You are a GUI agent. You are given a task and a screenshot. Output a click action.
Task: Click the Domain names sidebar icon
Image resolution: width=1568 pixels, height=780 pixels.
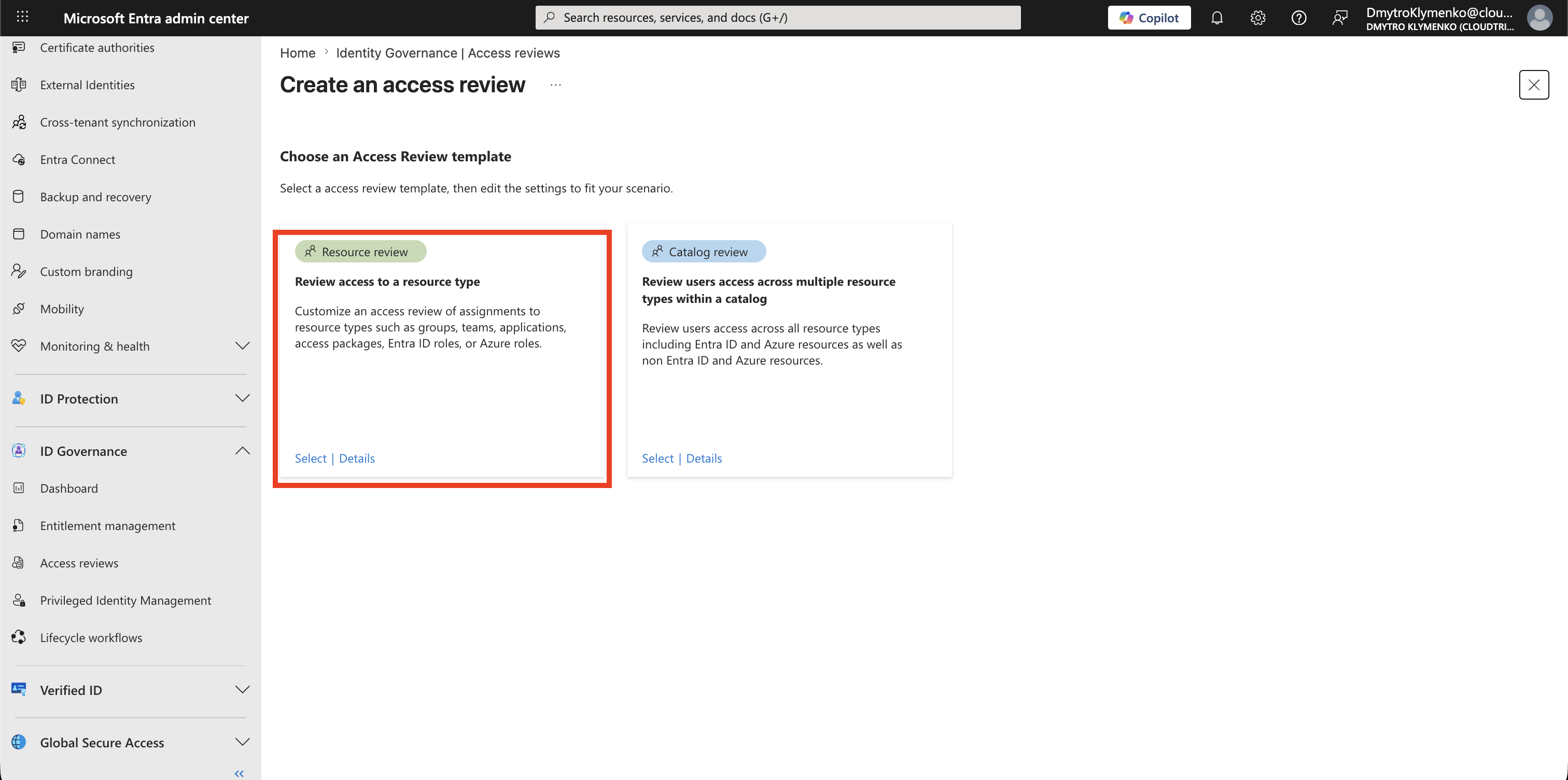coord(19,234)
